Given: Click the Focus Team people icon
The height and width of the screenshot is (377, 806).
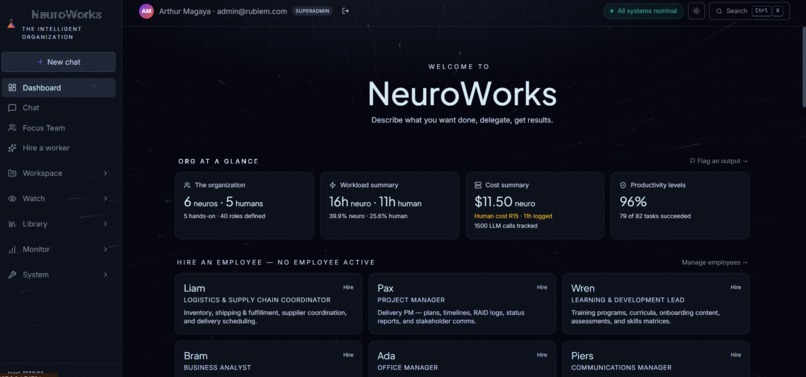Looking at the screenshot, I should pyautogui.click(x=12, y=128).
